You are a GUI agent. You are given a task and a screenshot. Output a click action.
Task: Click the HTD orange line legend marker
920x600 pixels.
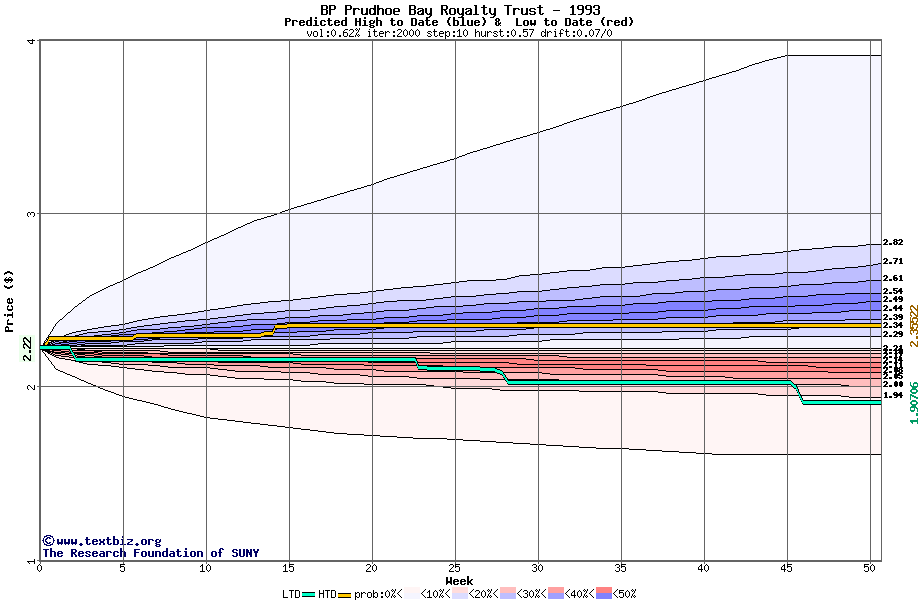tap(345, 594)
